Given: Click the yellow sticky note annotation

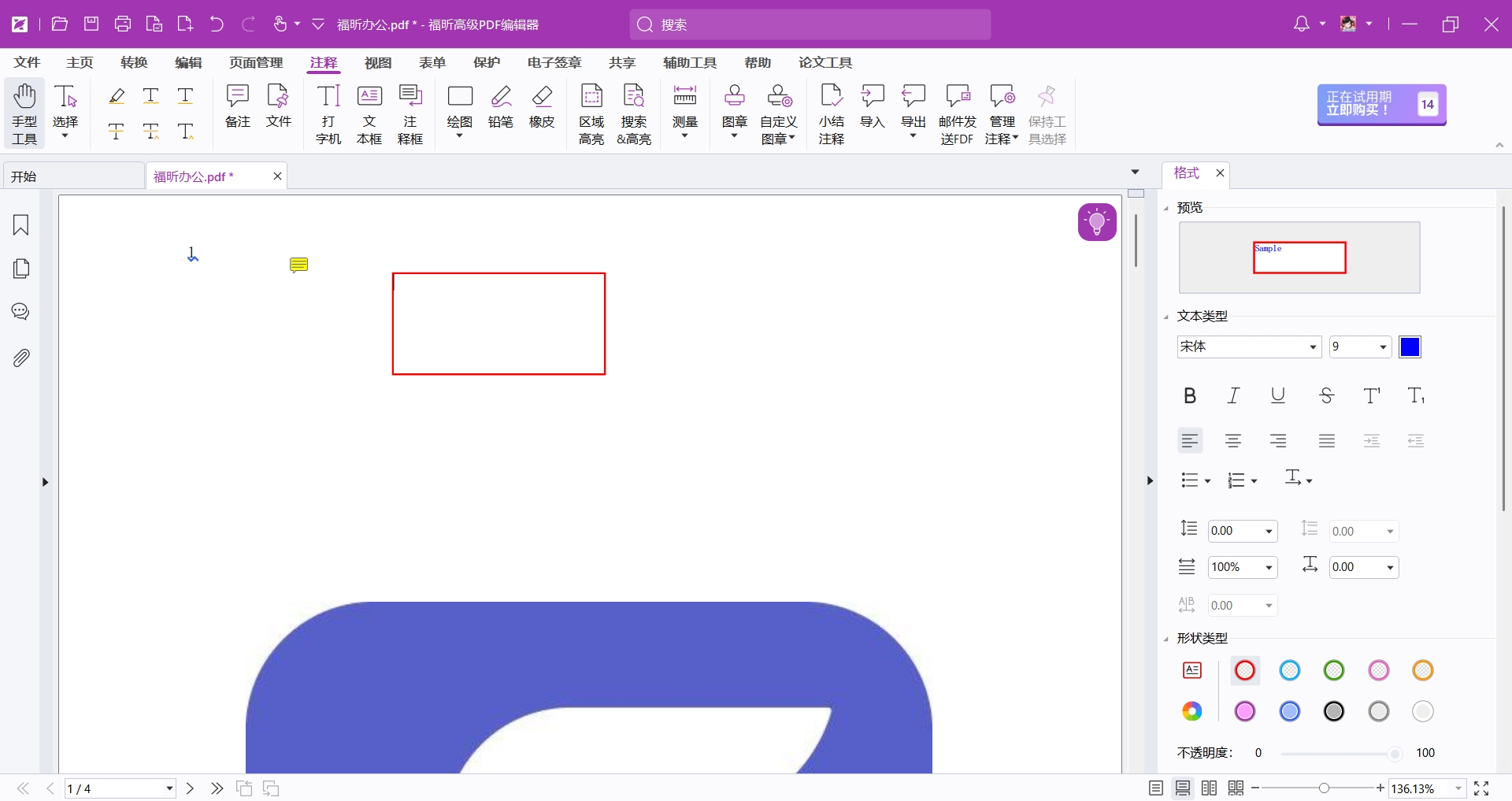Looking at the screenshot, I should pos(298,265).
